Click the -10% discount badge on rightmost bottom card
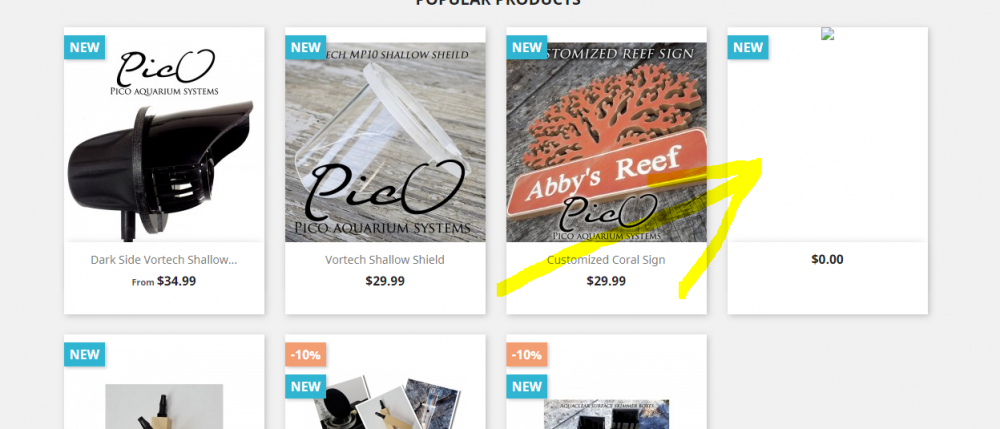This screenshot has width=1000, height=429. pyautogui.click(x=527, y=354)
